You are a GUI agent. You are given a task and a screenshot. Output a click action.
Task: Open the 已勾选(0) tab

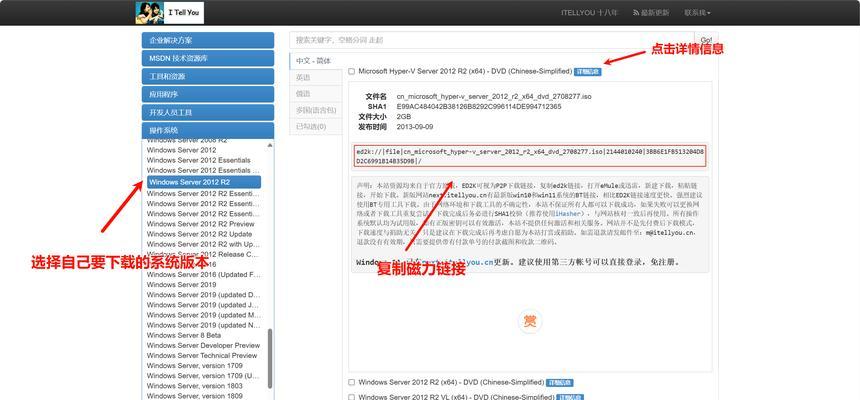click(316, 127)
